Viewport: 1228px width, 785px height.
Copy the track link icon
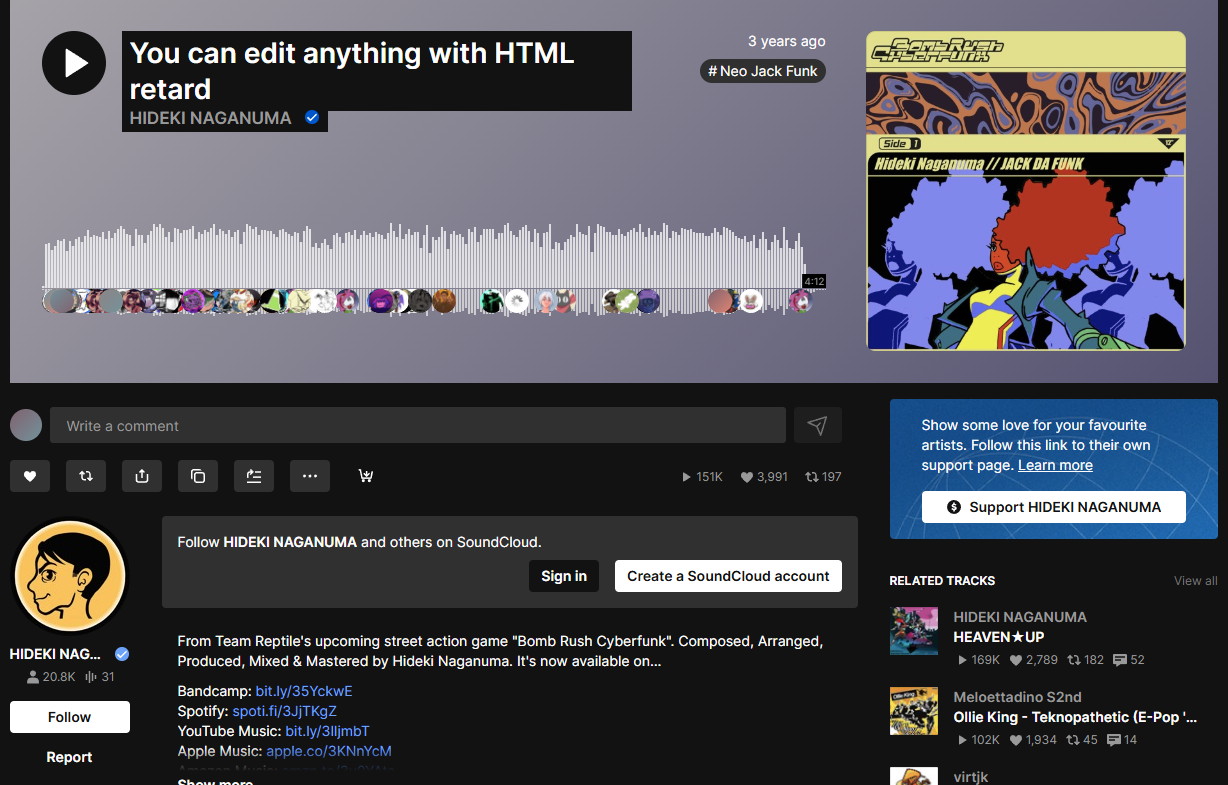coord(198,476)
